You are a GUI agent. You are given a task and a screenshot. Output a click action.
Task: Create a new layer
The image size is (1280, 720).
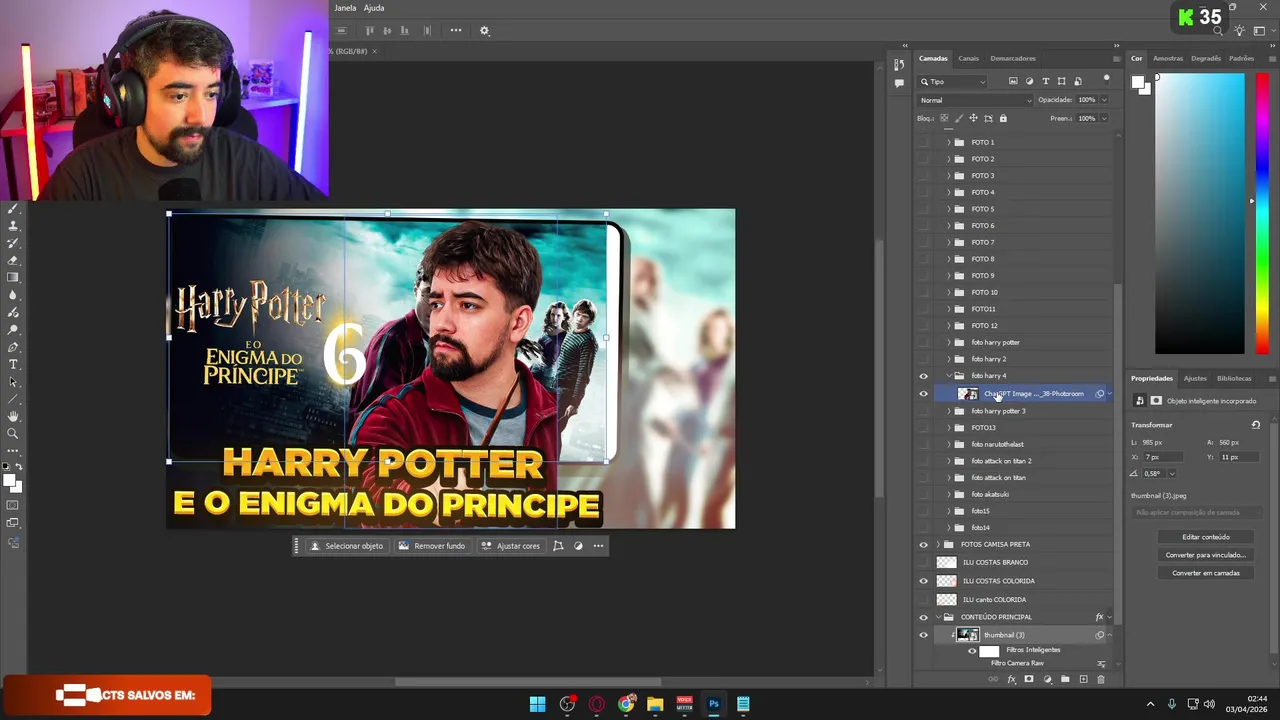click(x=1083, y=680)
